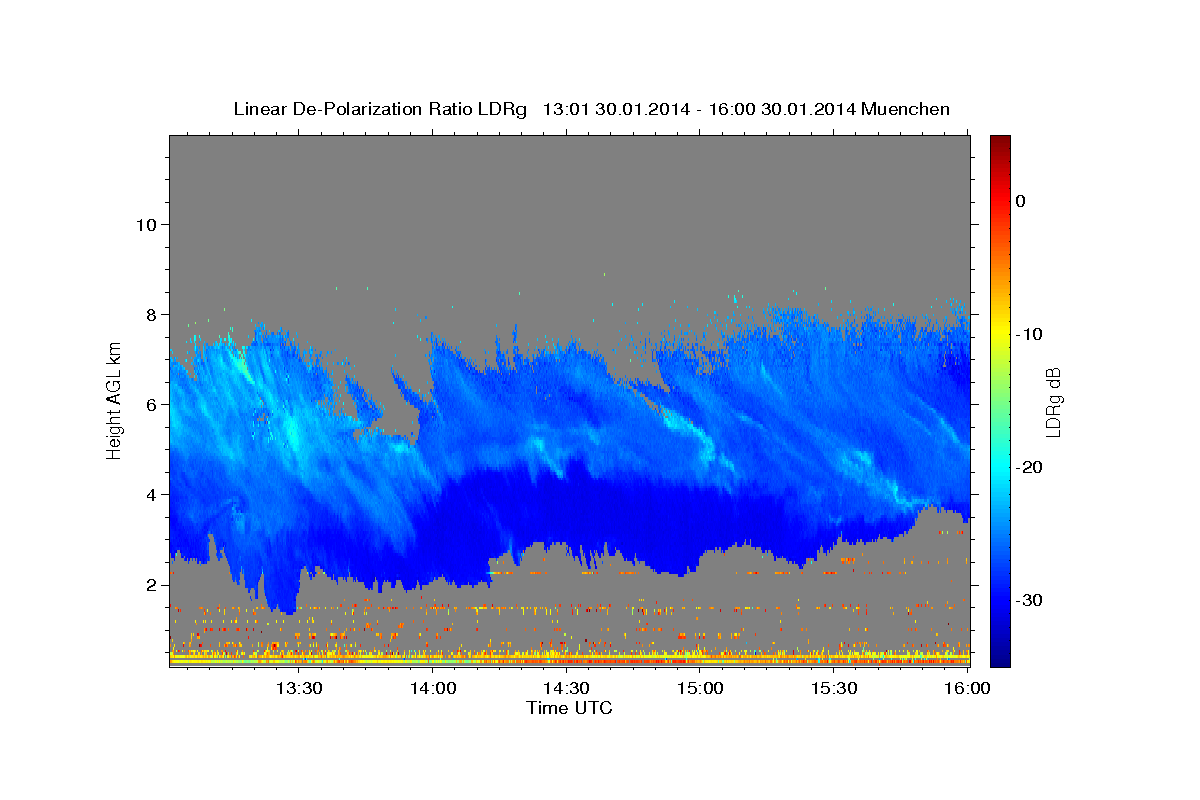Click the end time '16:00 30.01.2014' in title

(x=781, y=109)
